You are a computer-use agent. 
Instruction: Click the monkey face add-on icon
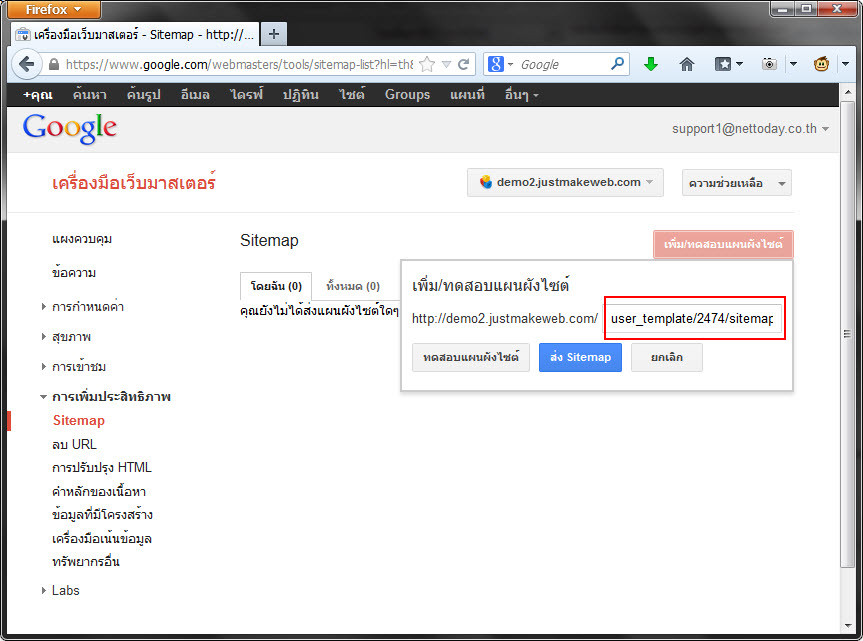(x=821, y=64)
